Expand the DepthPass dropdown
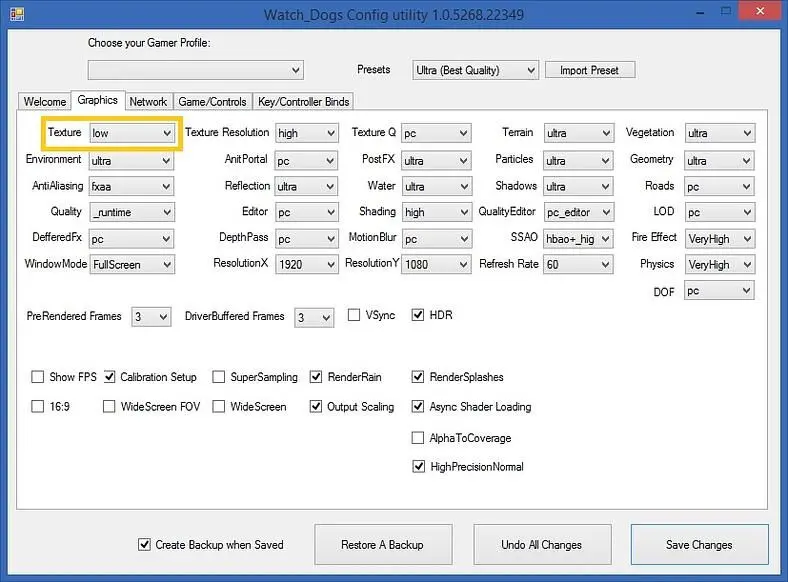 pos(307,239)
